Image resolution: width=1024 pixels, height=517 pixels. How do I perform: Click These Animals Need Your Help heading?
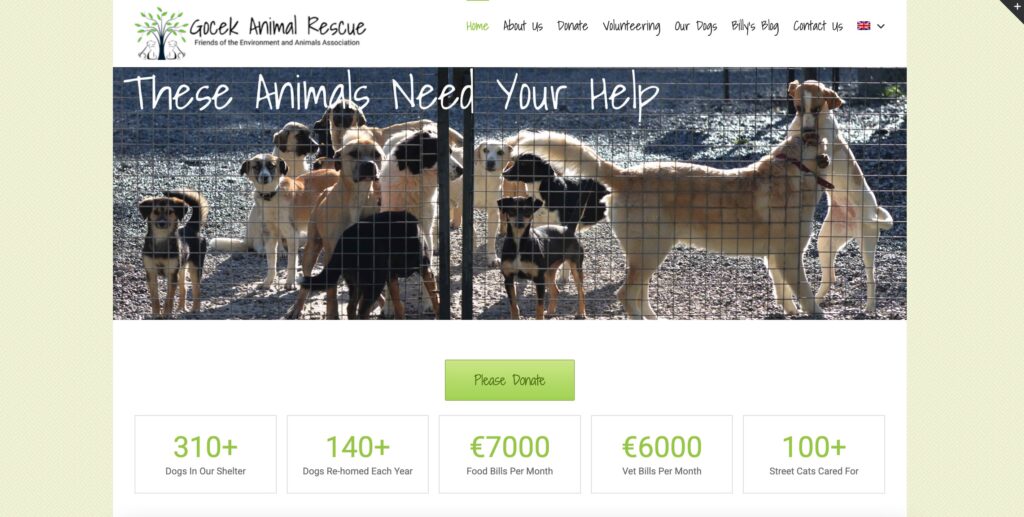pyautogui.click(x=391, y=95)
